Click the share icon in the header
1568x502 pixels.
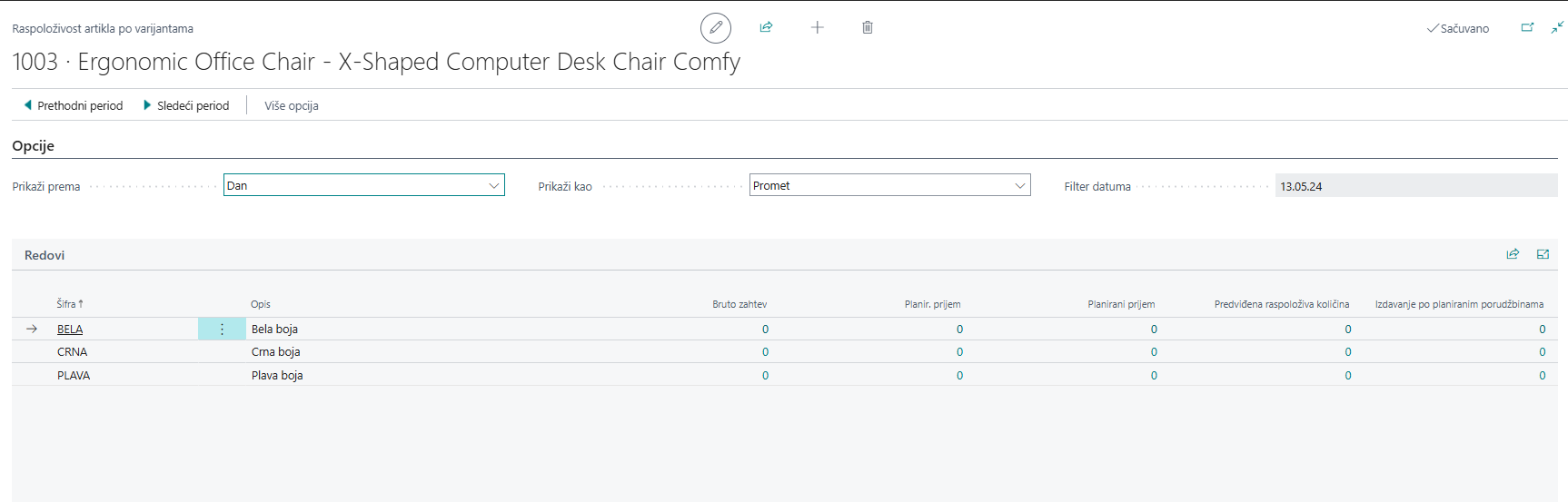coord(766,27)
